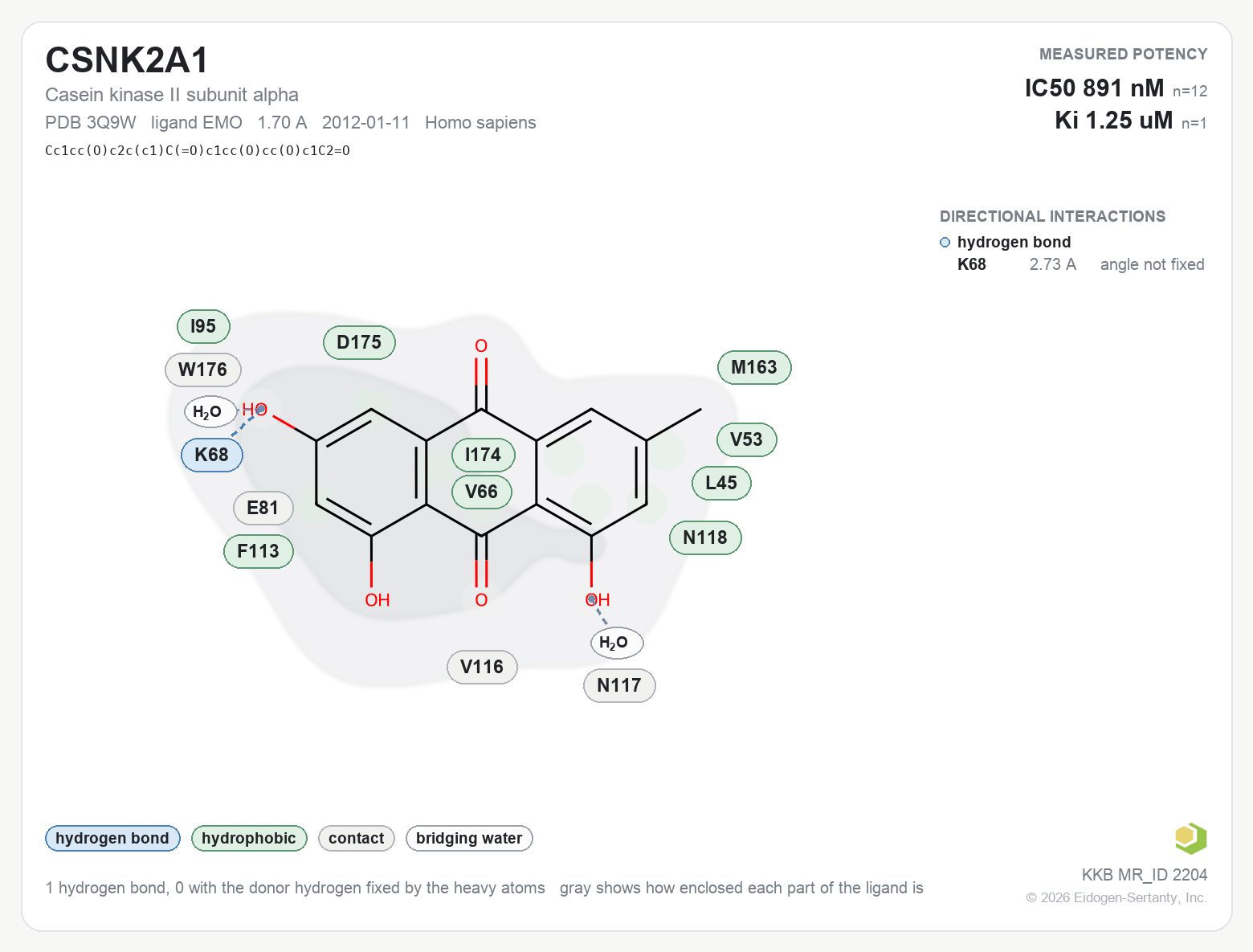This screenshot has height=952, width=1253.
Task: Click the '2012-01-11' date text
Action: point(366,122)
